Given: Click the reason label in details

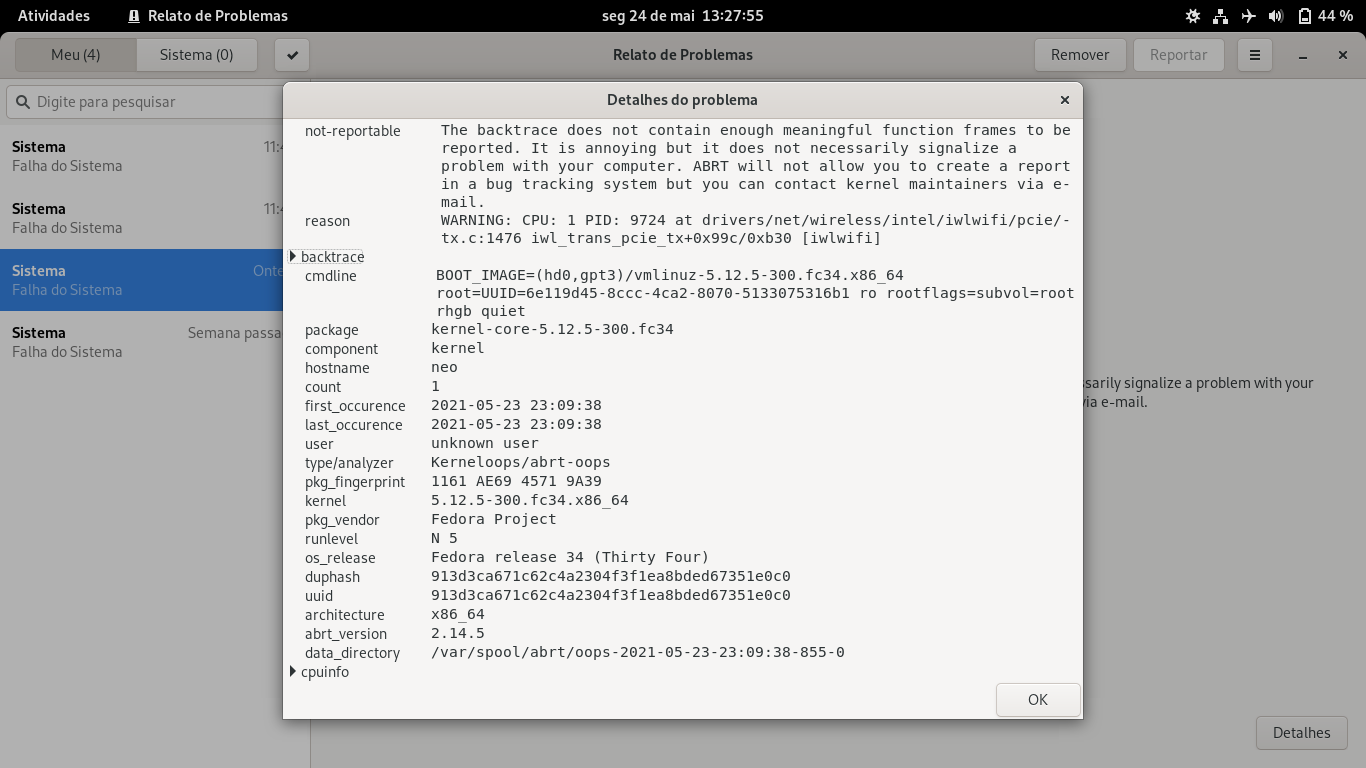Looking at the screenshot, I should click(x=327, y=221).
